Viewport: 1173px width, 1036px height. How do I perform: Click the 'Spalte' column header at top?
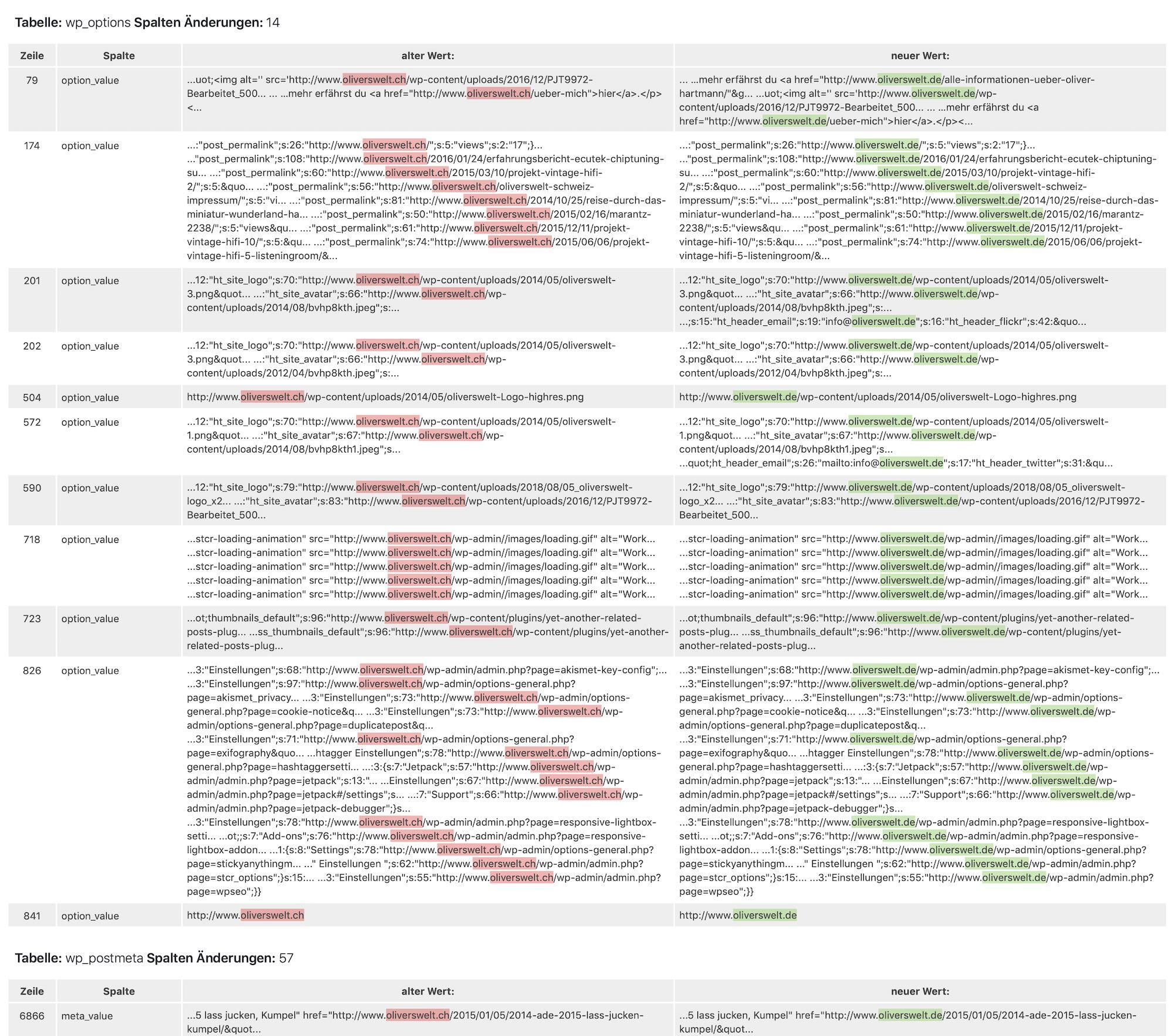[x=118, y=56]
